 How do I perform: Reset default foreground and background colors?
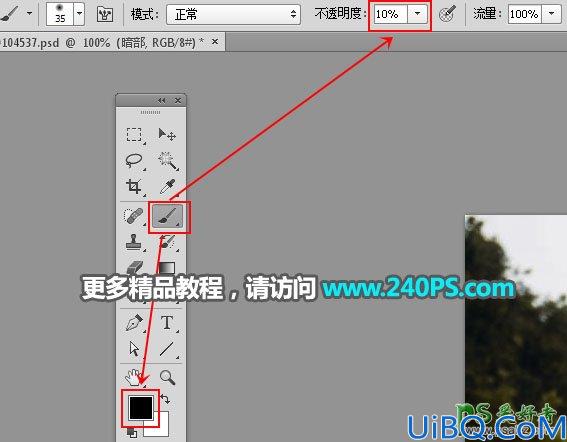point(132,433)
